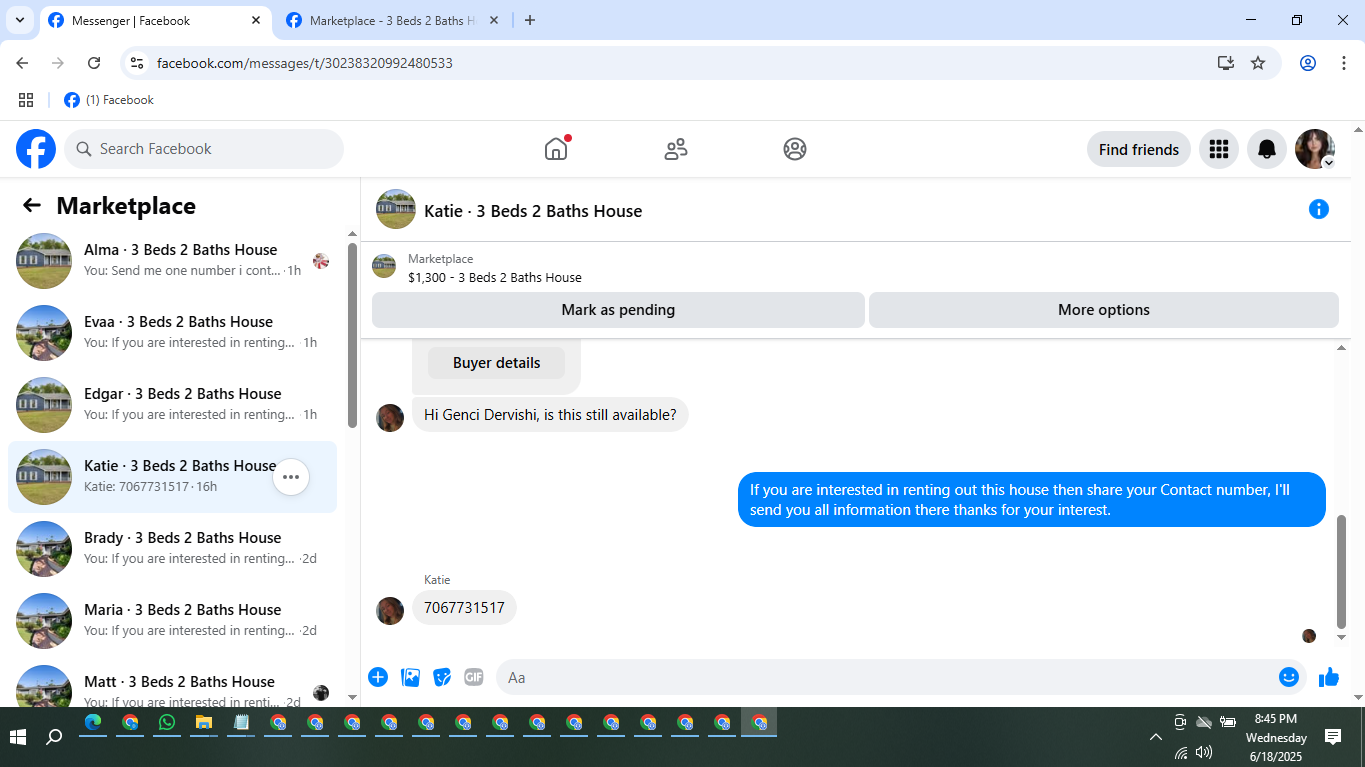
Task: Switch to the Messenger | Facebook tab
Action: point(156,21)
